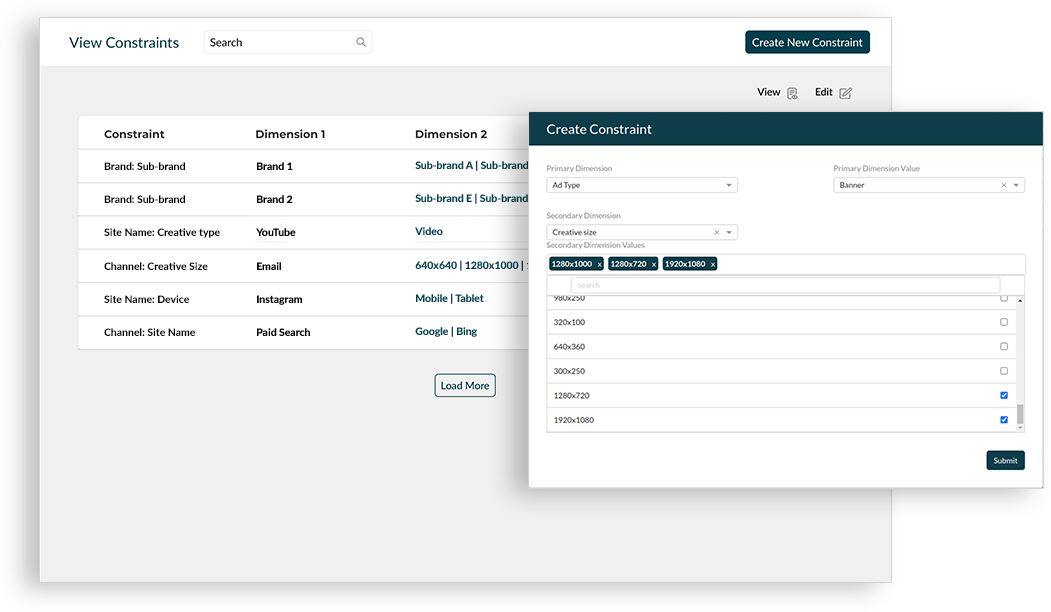The image size is (1051, 612).
Task: Check the 640x360 checkbox
Action: pos(1003,347)
